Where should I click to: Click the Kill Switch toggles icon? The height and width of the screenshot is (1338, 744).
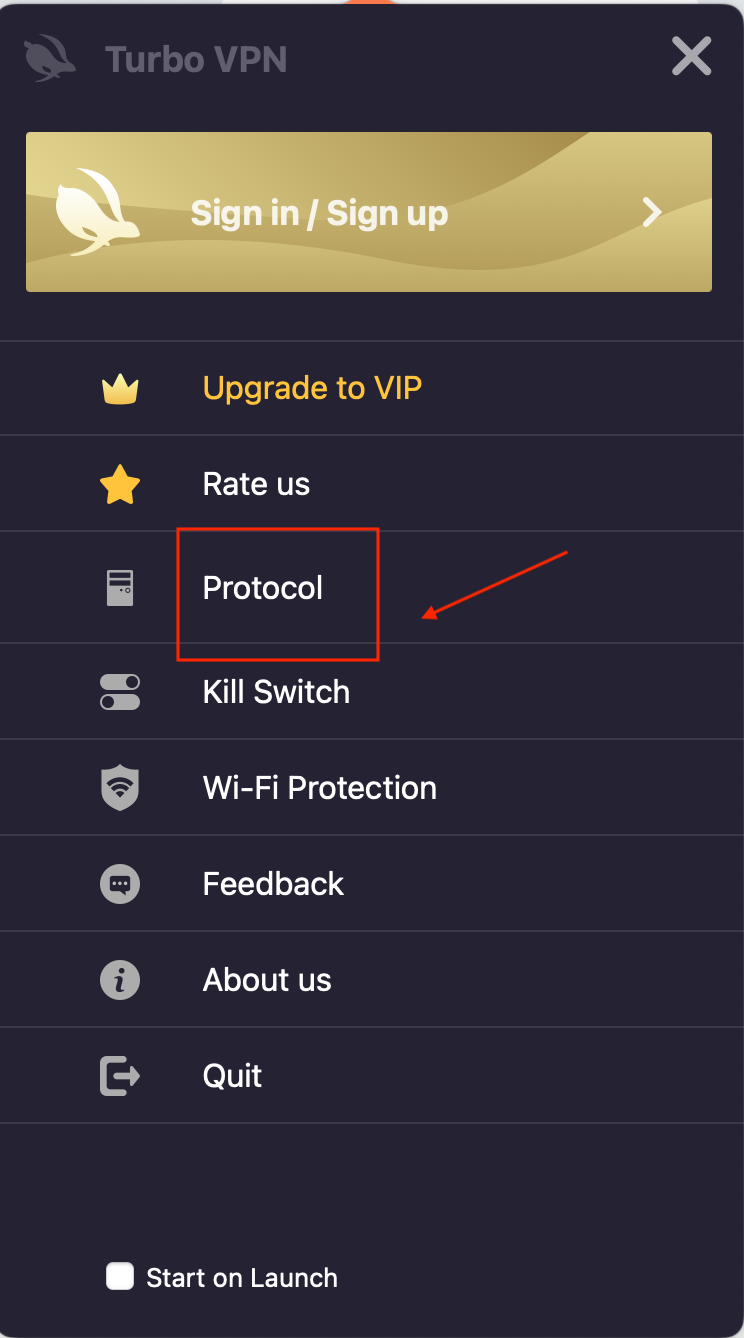click(x=120, y=692)
